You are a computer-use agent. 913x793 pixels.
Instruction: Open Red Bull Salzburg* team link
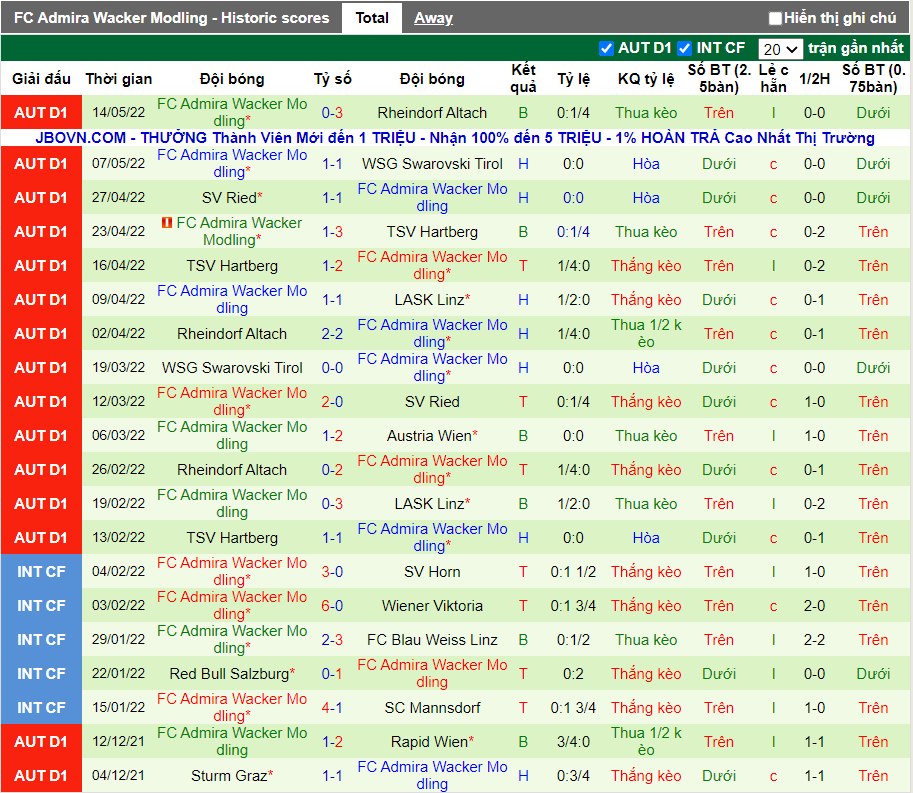coord(232,674)
